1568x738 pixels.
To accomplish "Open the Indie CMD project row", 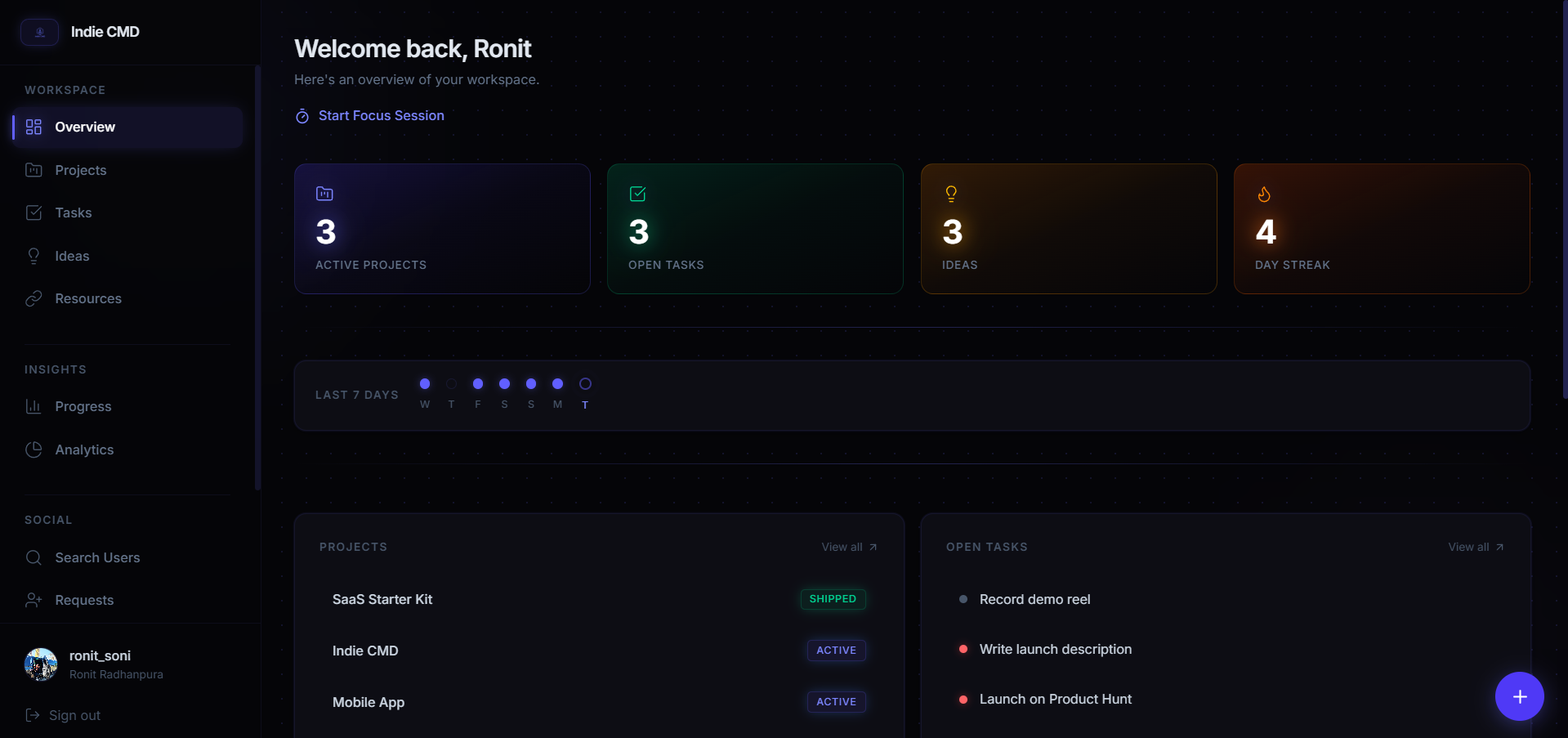I will (x=599, y=651).
